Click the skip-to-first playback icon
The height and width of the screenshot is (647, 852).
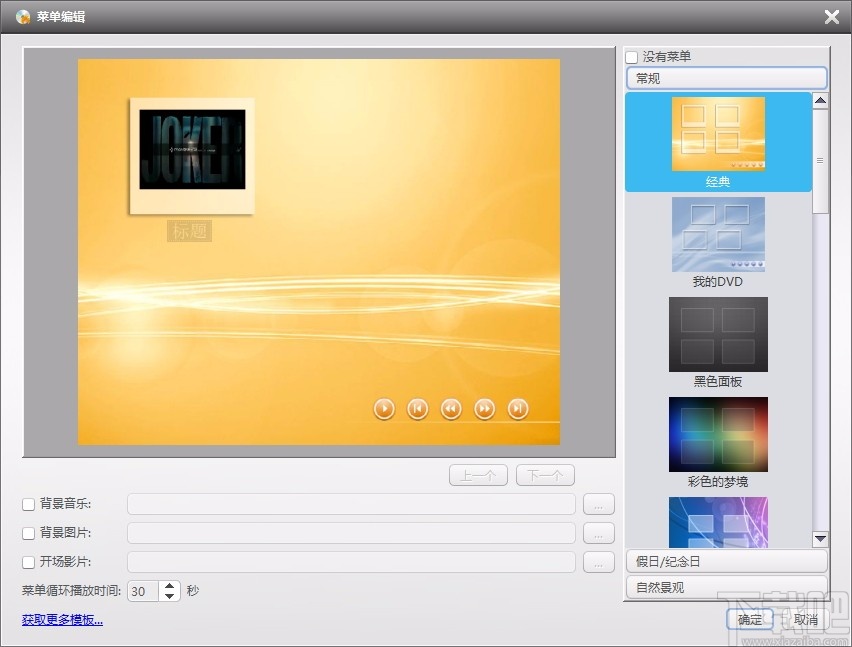click(417, 408)
